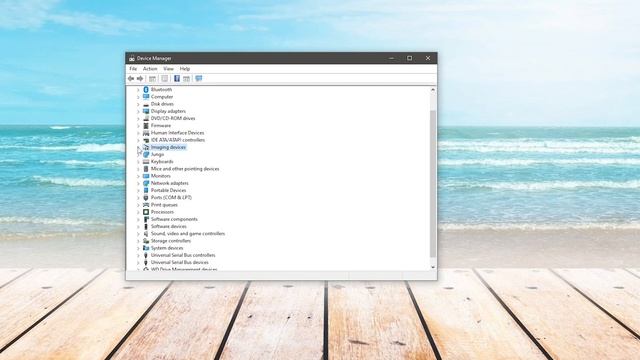Click the Bluetooth category icon
Viewport: 640px width, 360px height.
pos(146,89)
